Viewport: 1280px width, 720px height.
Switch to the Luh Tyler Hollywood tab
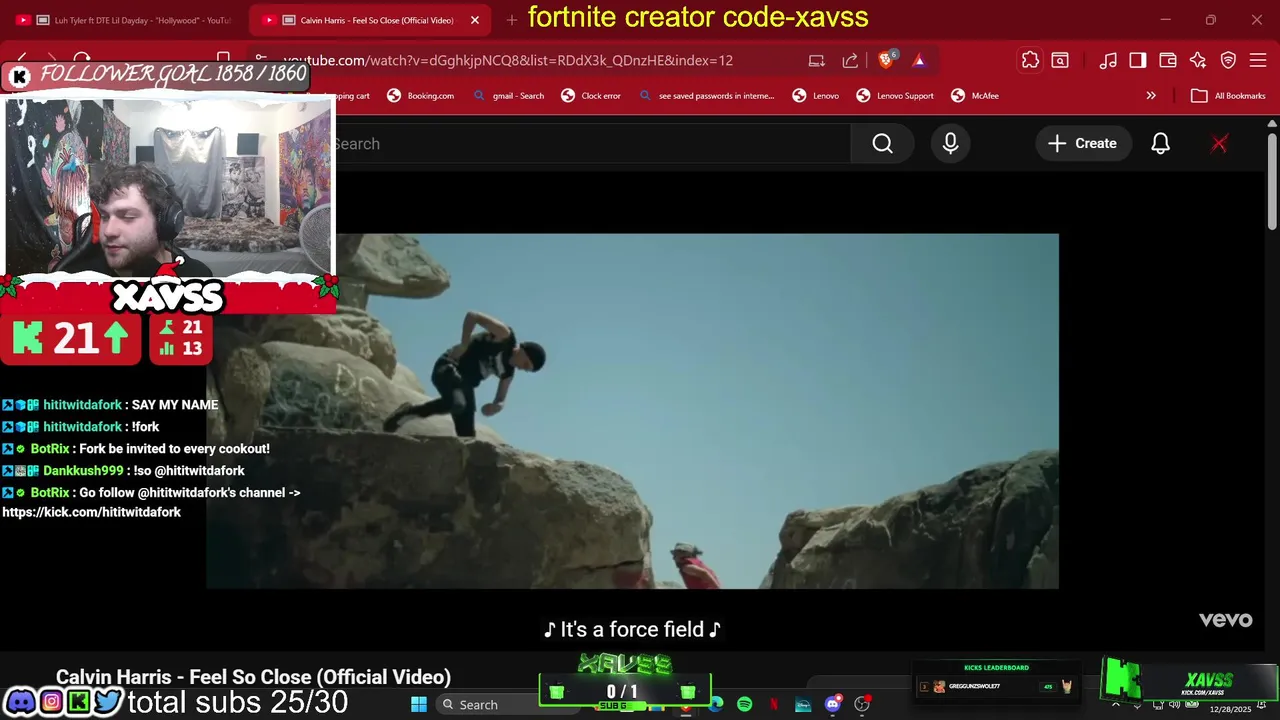click(123, 20)
